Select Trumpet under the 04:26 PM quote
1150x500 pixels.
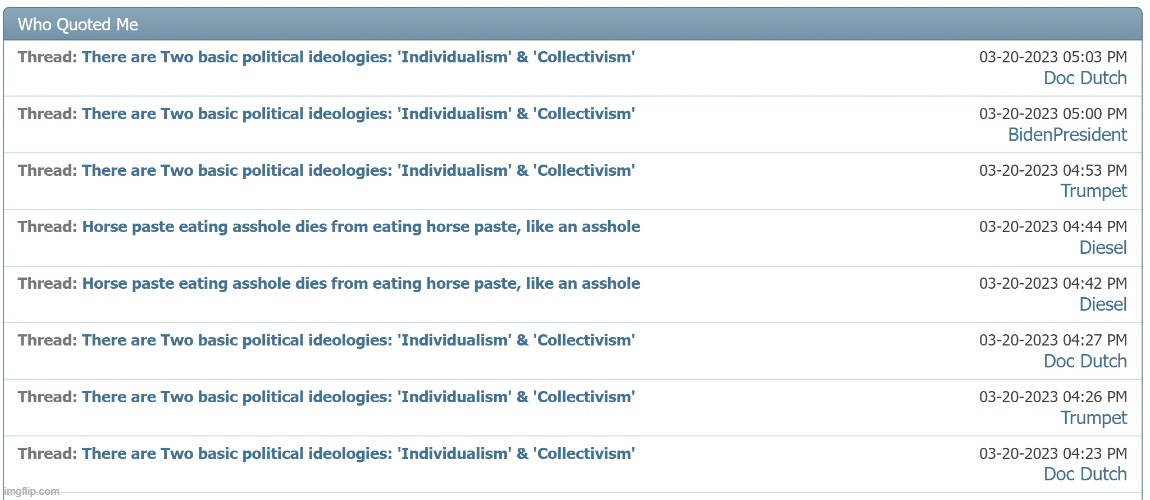point(1093,418)
